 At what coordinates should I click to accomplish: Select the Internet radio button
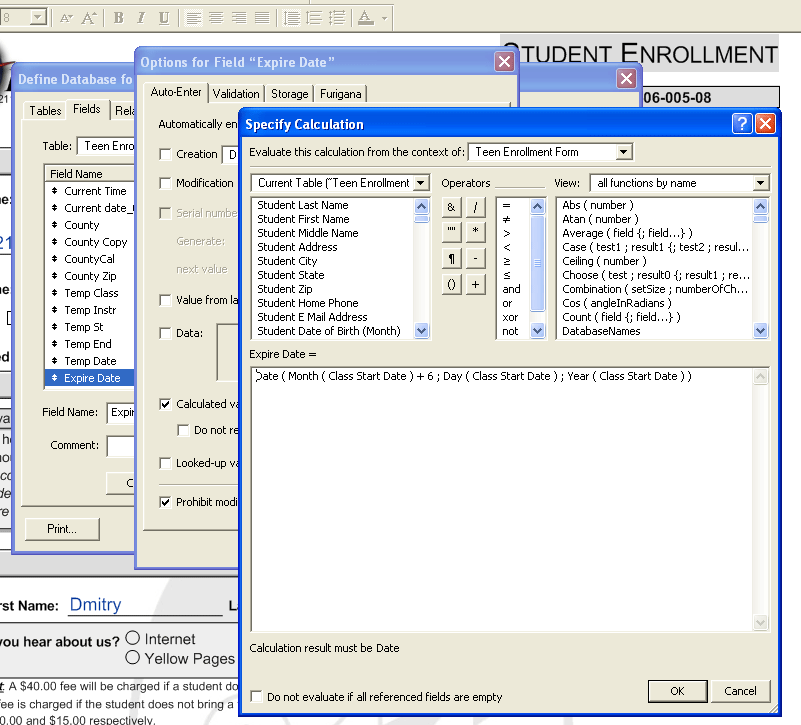[133, 639]
